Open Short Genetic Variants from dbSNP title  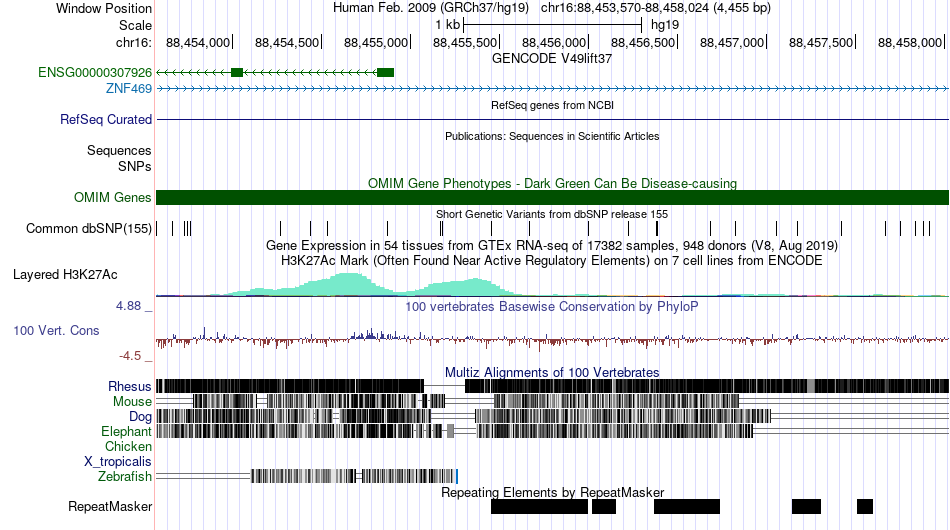coord(552,214)
